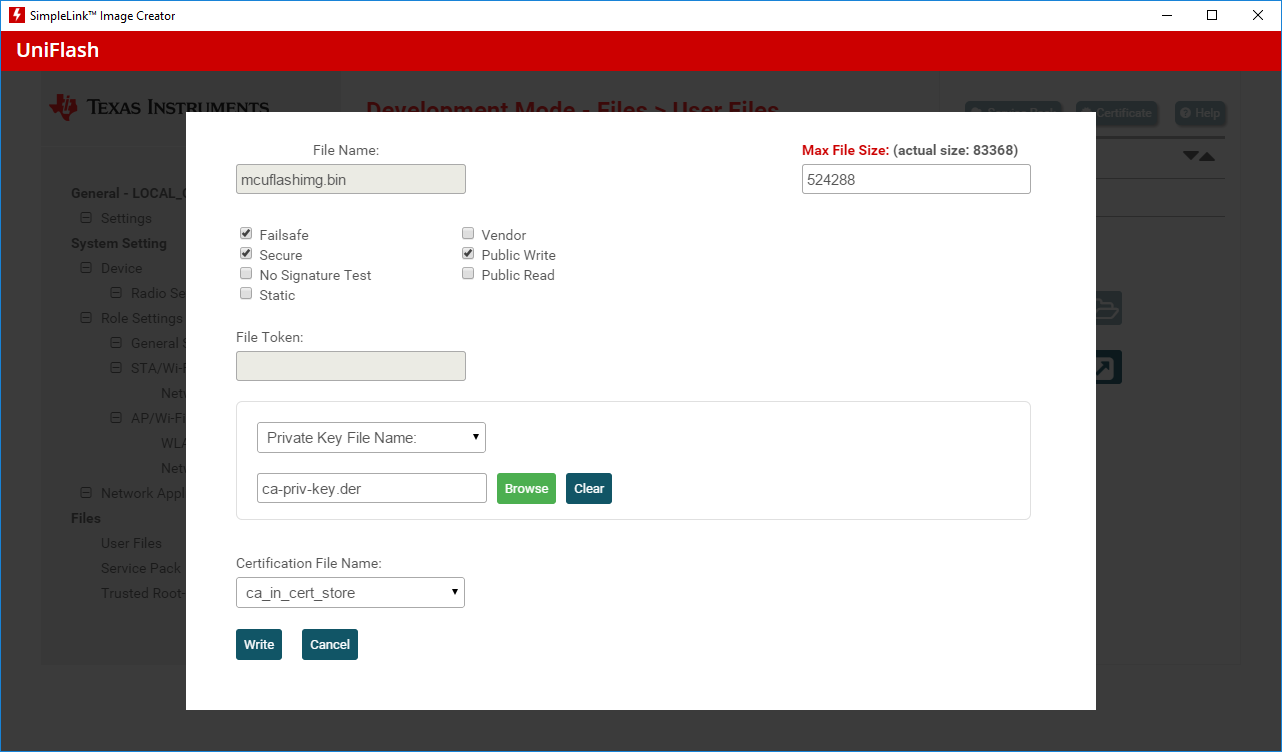Click the open-folder icon behind the dialog
Viewport: 1282px width, 752px height.
pos(1107,308)
